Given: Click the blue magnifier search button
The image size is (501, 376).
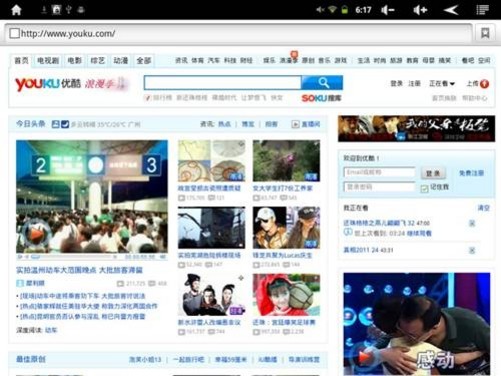Looking at the screenshot, I should [x=322, y=82].
